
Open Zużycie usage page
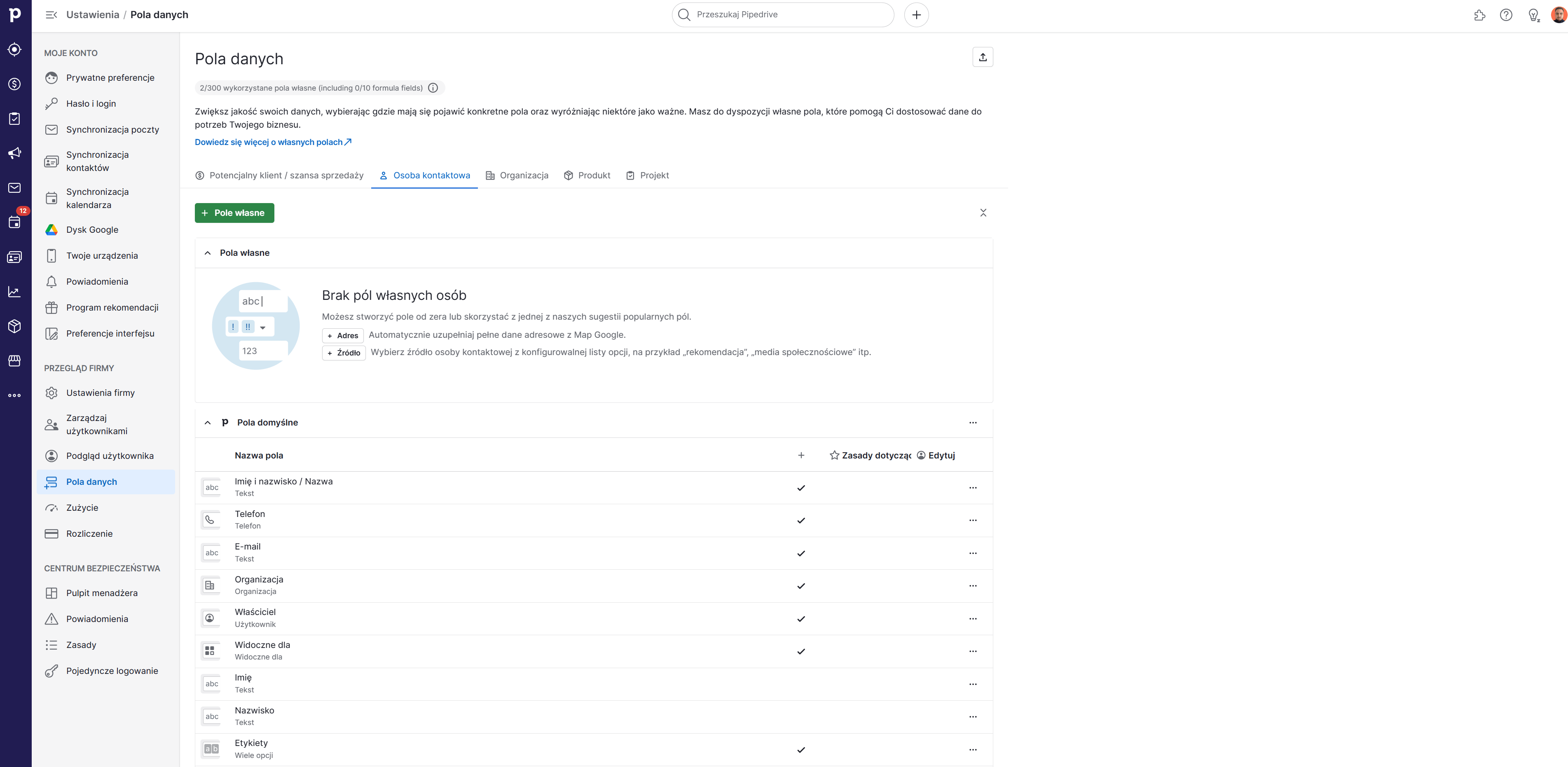(106, 507)
